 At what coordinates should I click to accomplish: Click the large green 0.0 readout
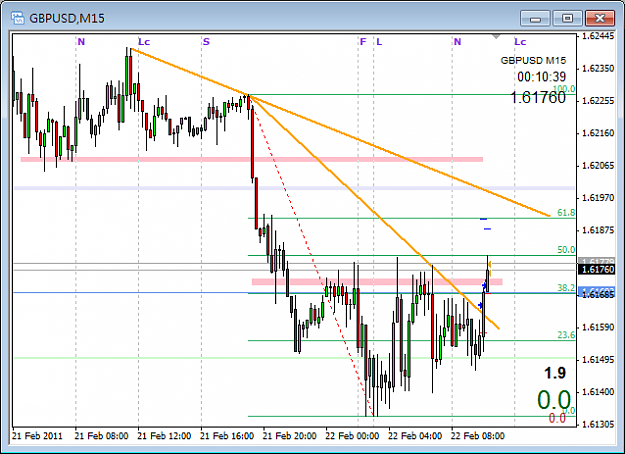point(554,400)
